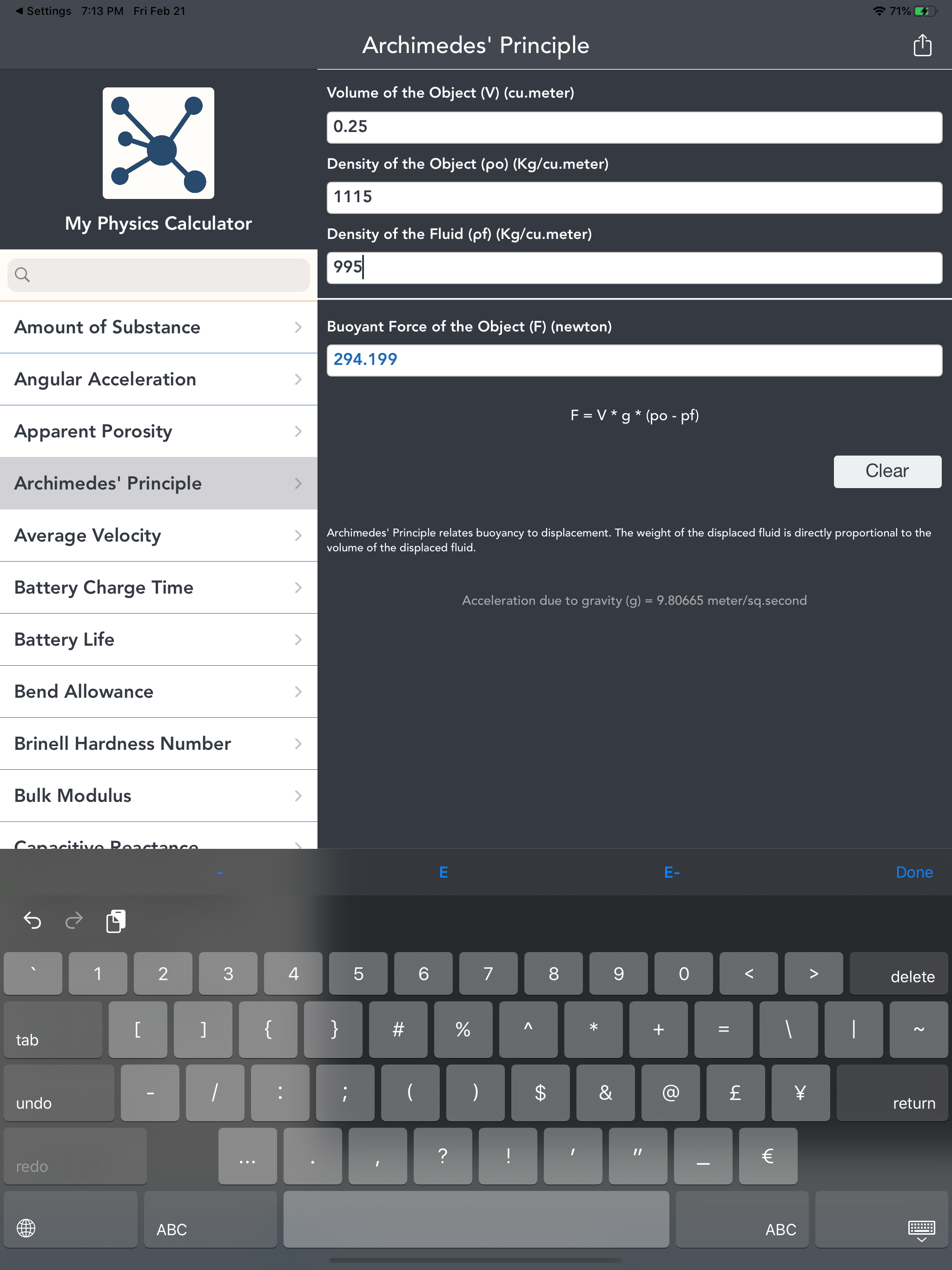The height and width of the screenshot is (1270, 952).
Task: Tap the undo arrow on the keyboard toolbar
Action: pos(32,921)
